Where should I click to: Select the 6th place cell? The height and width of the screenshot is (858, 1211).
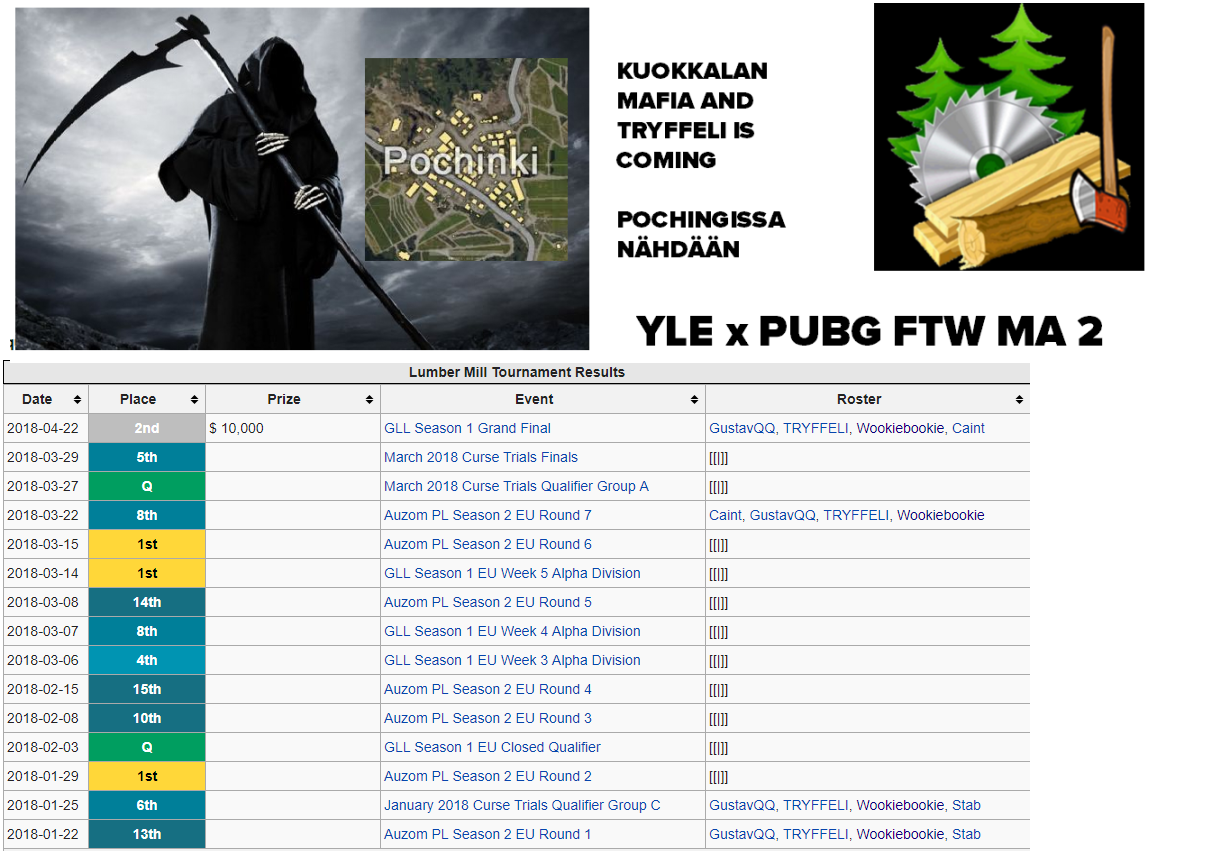point(147,805)
